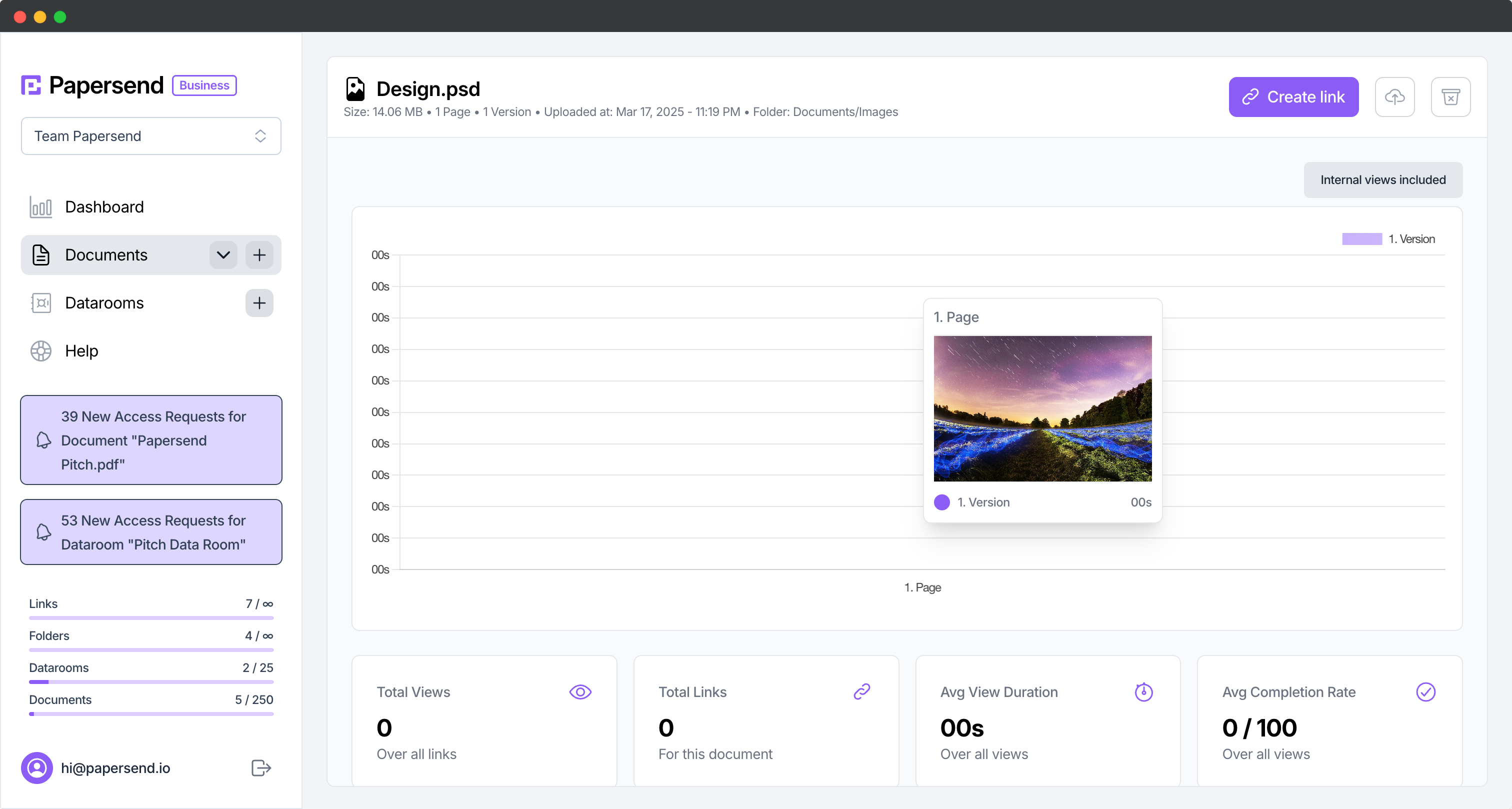Click the add document plus button

coord(259,255)
